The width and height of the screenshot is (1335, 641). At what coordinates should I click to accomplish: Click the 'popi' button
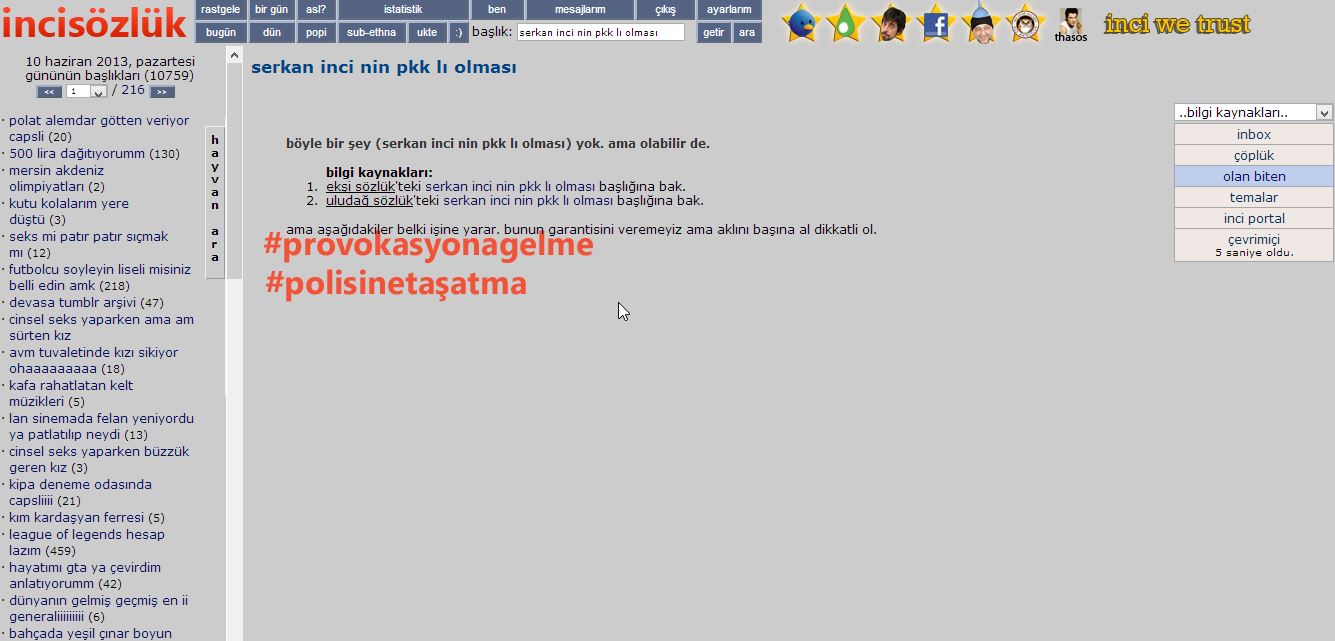[x=316, y=32]
